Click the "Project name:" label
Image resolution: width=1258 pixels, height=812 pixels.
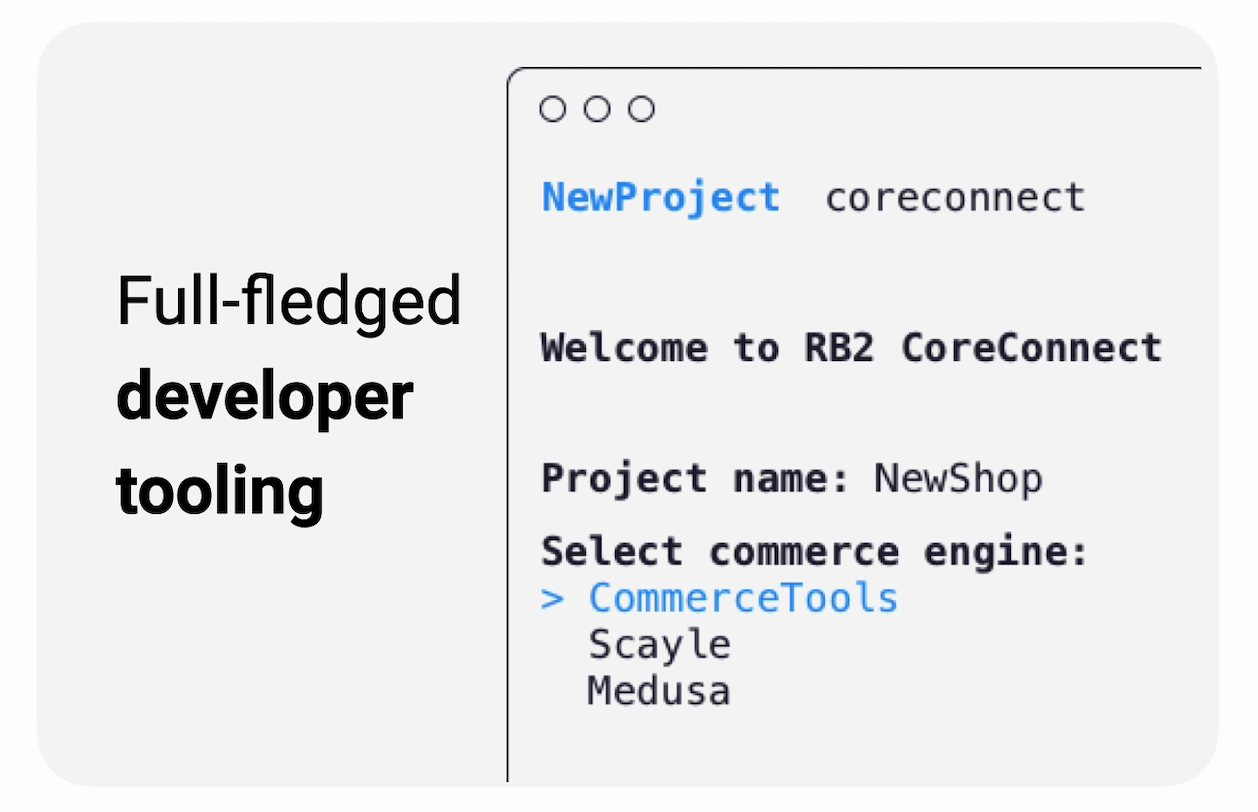695,478
